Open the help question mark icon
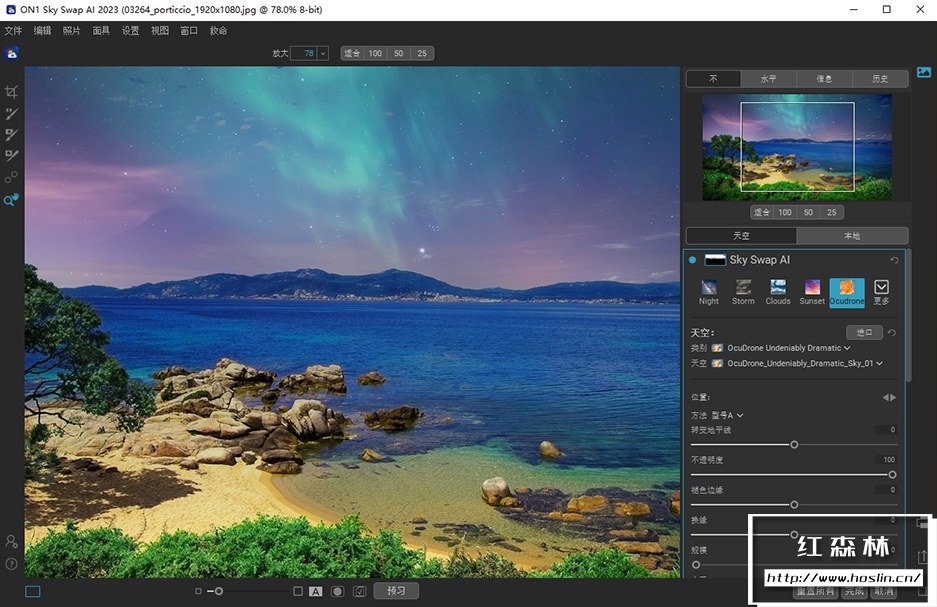This screenshot has height=607, width=937. tap(11, 564)
